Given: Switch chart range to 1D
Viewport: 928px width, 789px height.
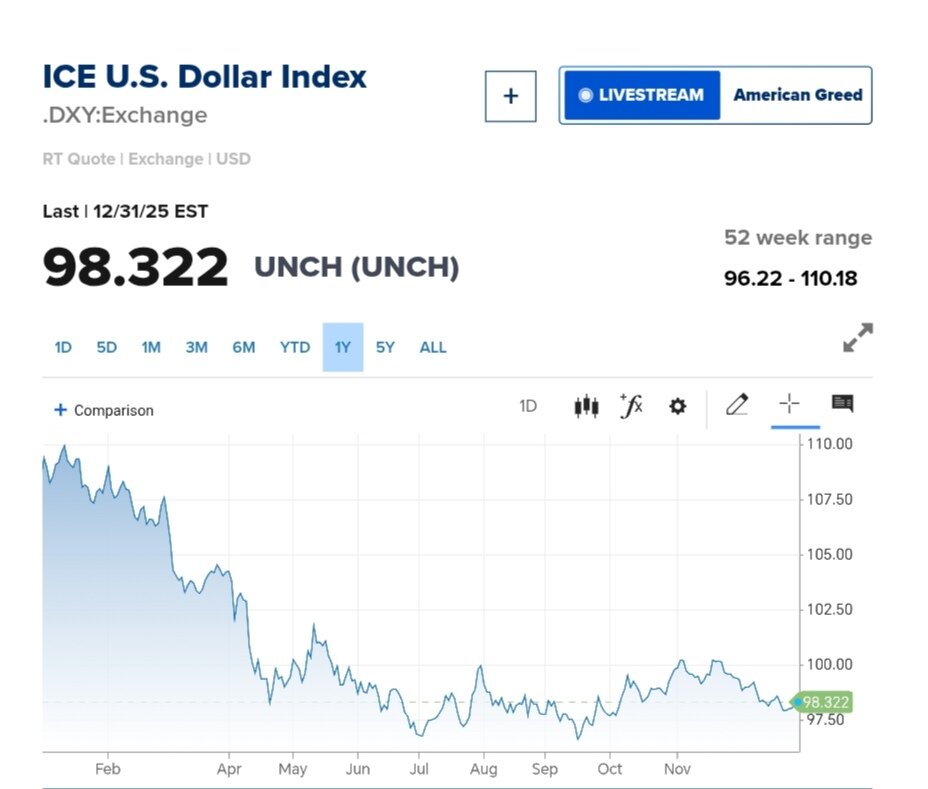Looking at the screenshot, I should click(63, 348).
